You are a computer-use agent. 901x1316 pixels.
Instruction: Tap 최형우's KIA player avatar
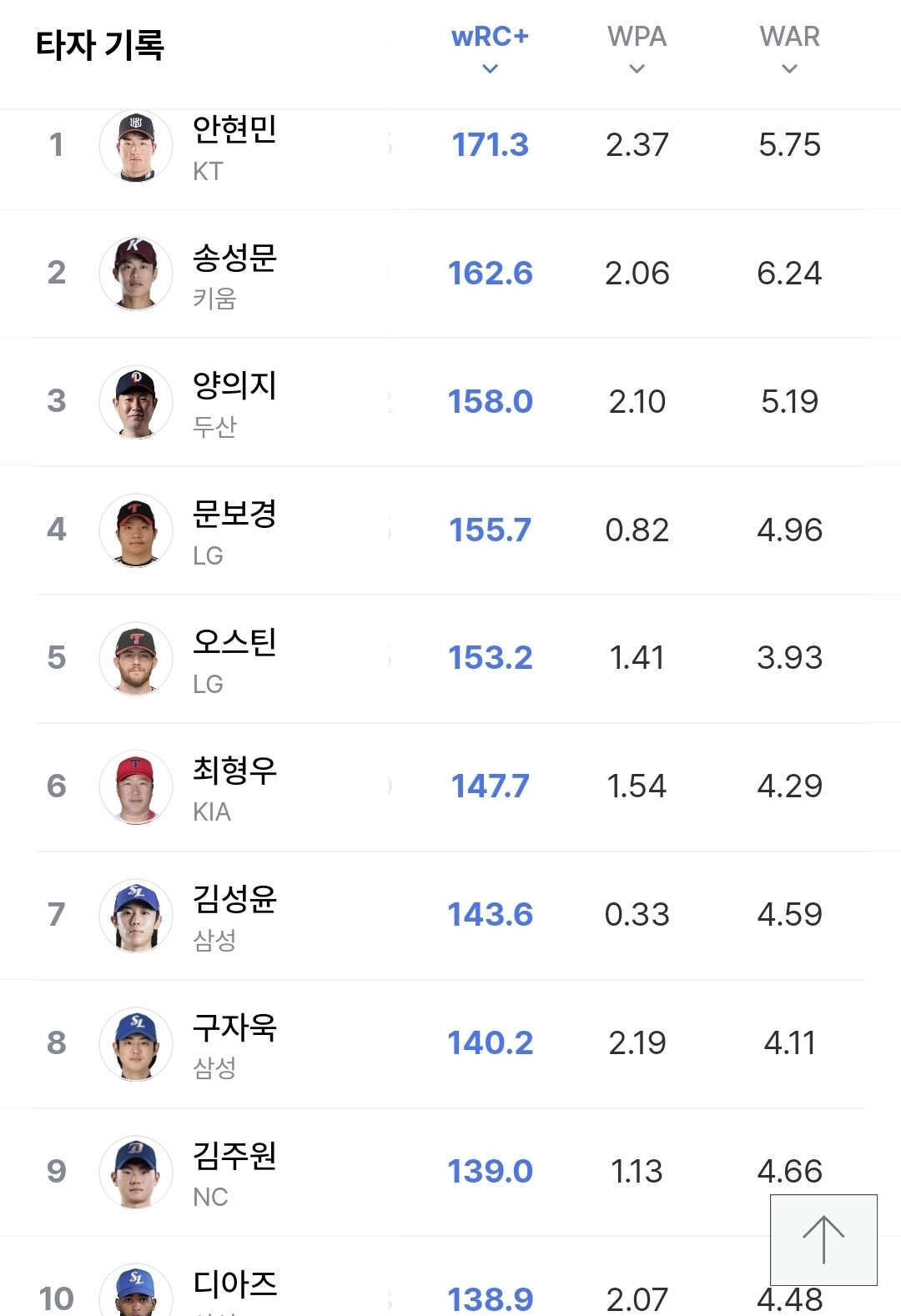tap(136, 786)
